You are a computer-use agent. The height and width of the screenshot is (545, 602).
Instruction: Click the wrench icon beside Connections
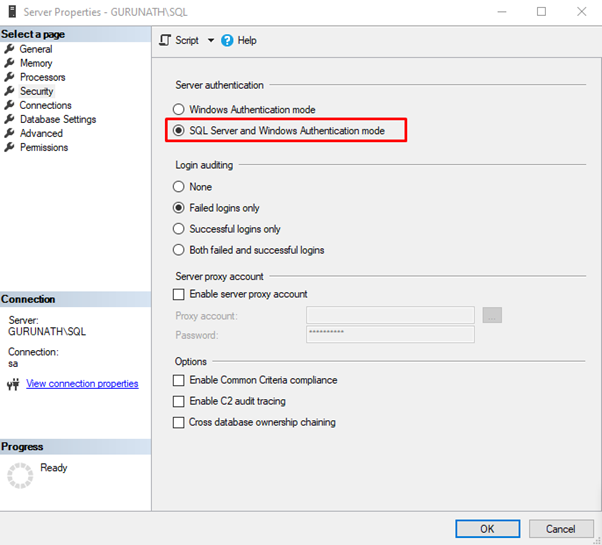pos(9,105)
